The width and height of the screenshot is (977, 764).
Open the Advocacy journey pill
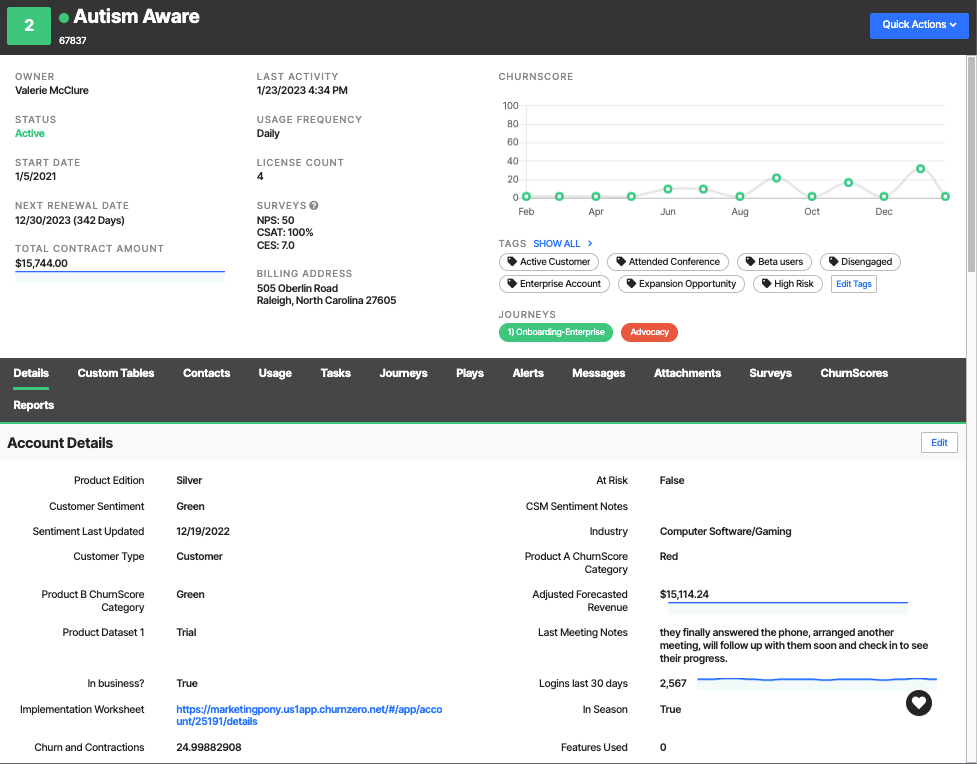[x=649, y=332]
